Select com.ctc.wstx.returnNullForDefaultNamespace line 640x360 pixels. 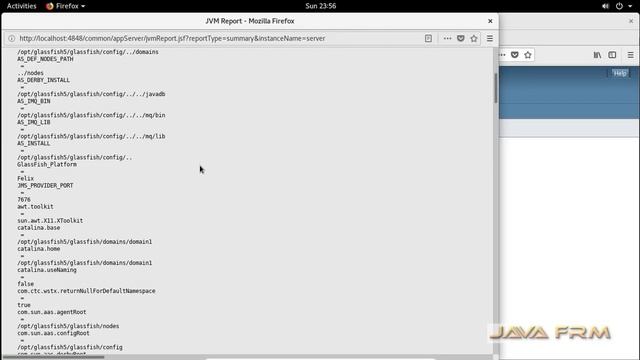click(86, 291)
